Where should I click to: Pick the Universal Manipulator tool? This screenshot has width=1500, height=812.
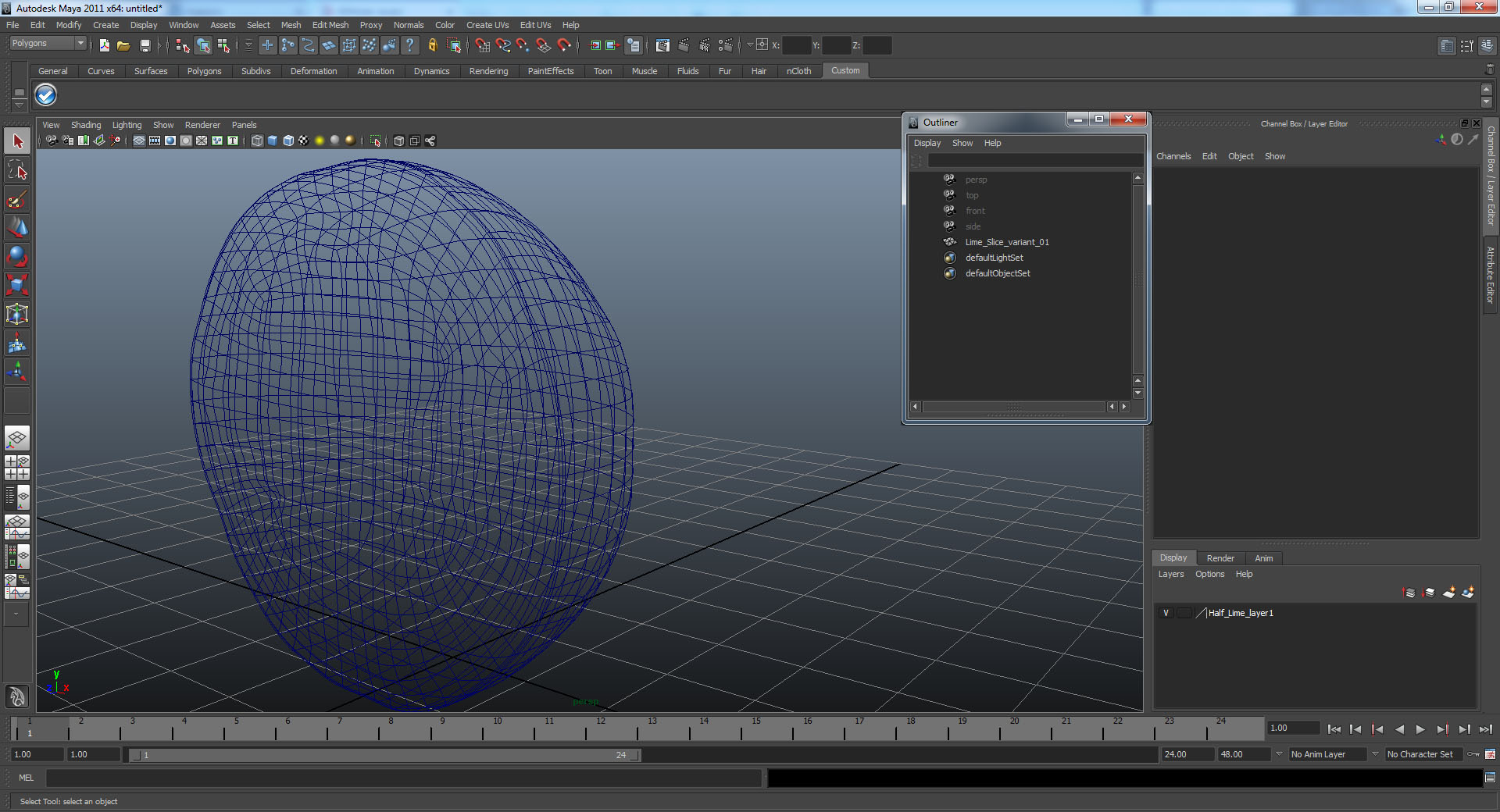(x=17, y=314)
